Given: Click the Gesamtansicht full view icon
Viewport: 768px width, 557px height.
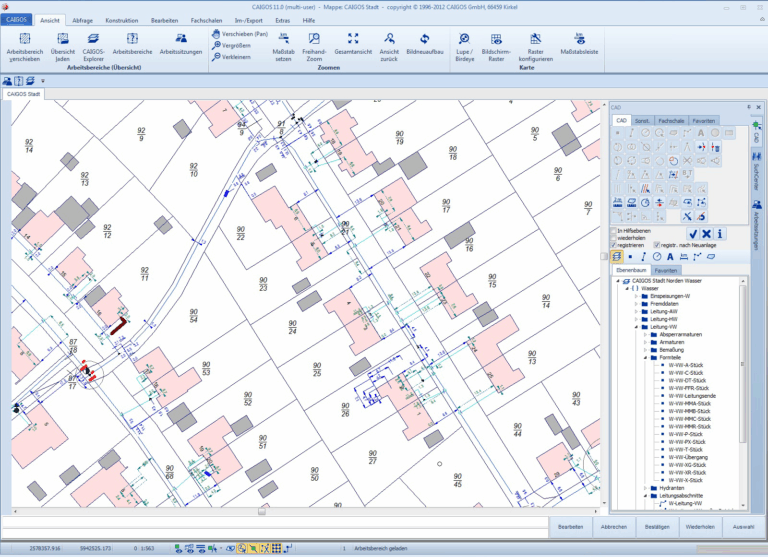Looking at the screenshot, I should pos(352,39).
